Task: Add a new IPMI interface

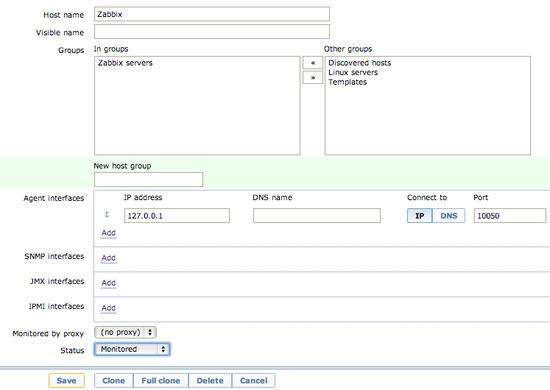Action: click(108, 308)
